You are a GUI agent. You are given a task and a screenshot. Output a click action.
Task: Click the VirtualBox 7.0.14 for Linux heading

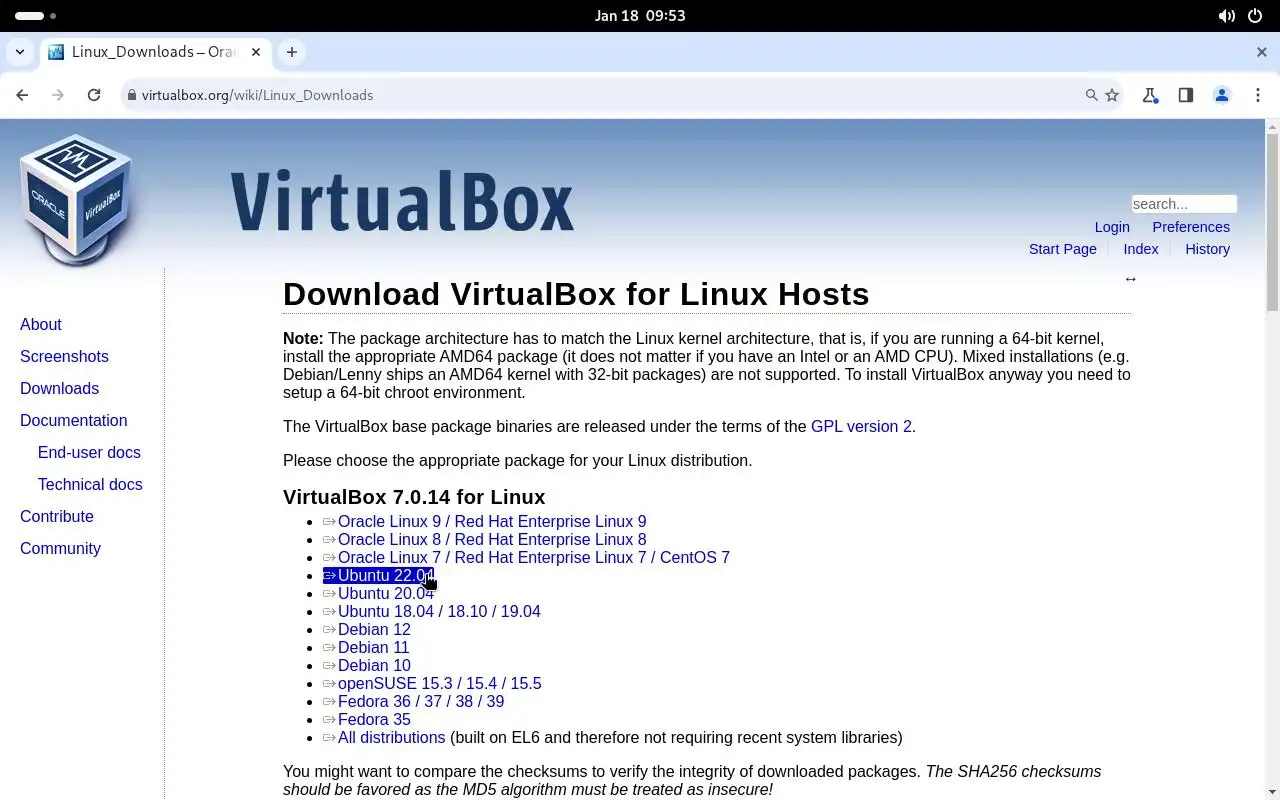(x=414, y=497)
